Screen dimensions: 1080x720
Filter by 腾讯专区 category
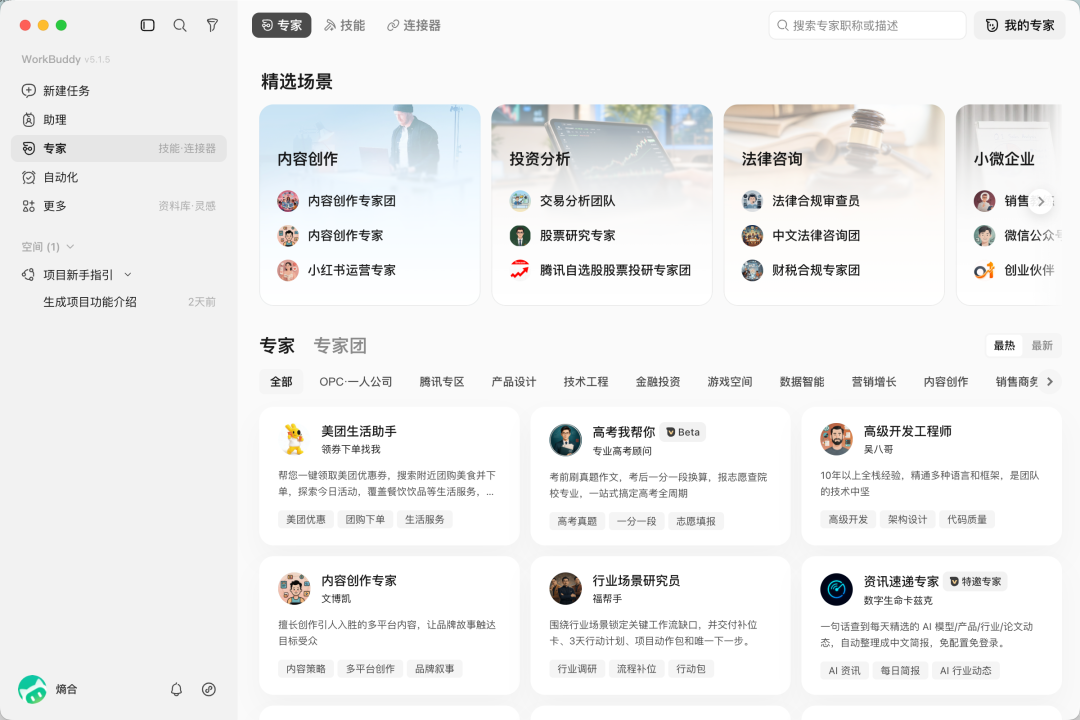pos(442,382)
